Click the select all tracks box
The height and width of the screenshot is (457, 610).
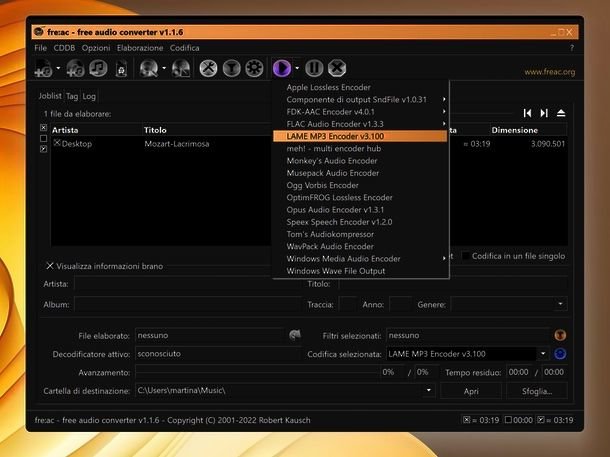(43, 128)
